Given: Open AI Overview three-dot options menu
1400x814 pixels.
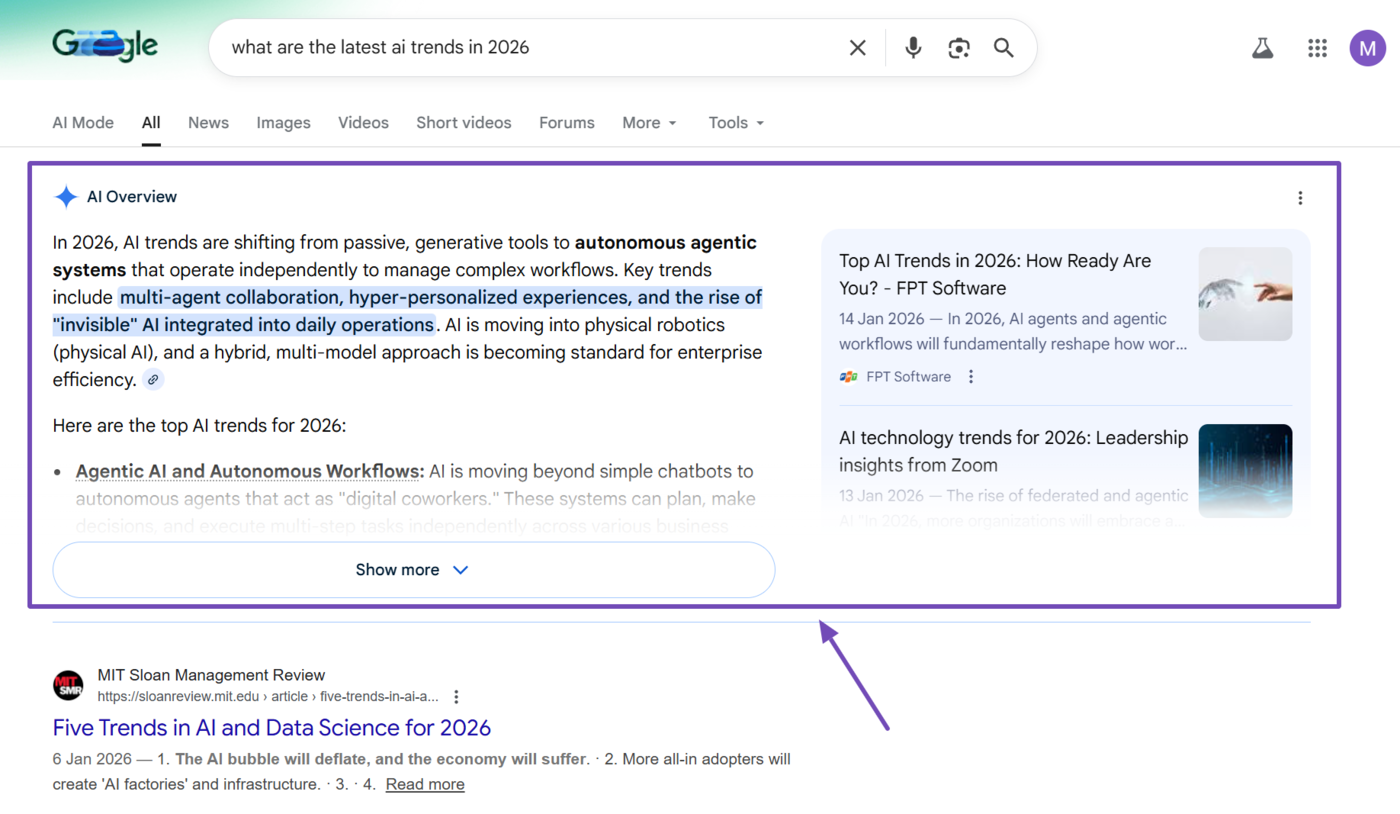Looking at the screenshot, I should point(1300,198).
